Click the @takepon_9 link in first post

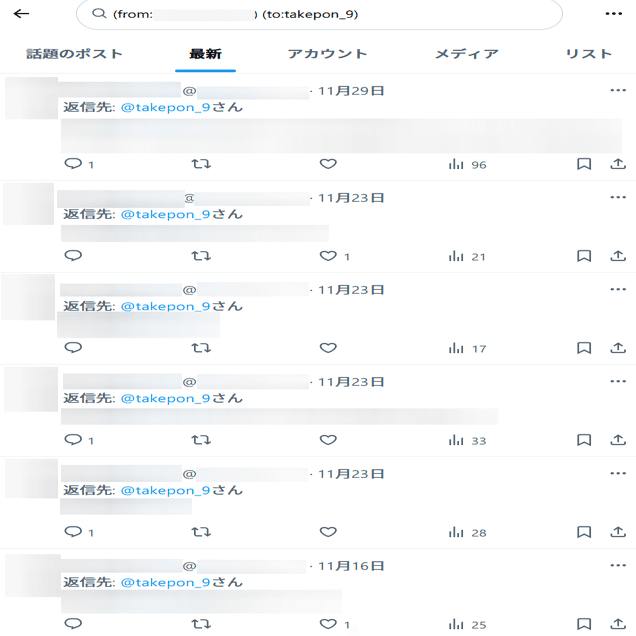(165, 107)
